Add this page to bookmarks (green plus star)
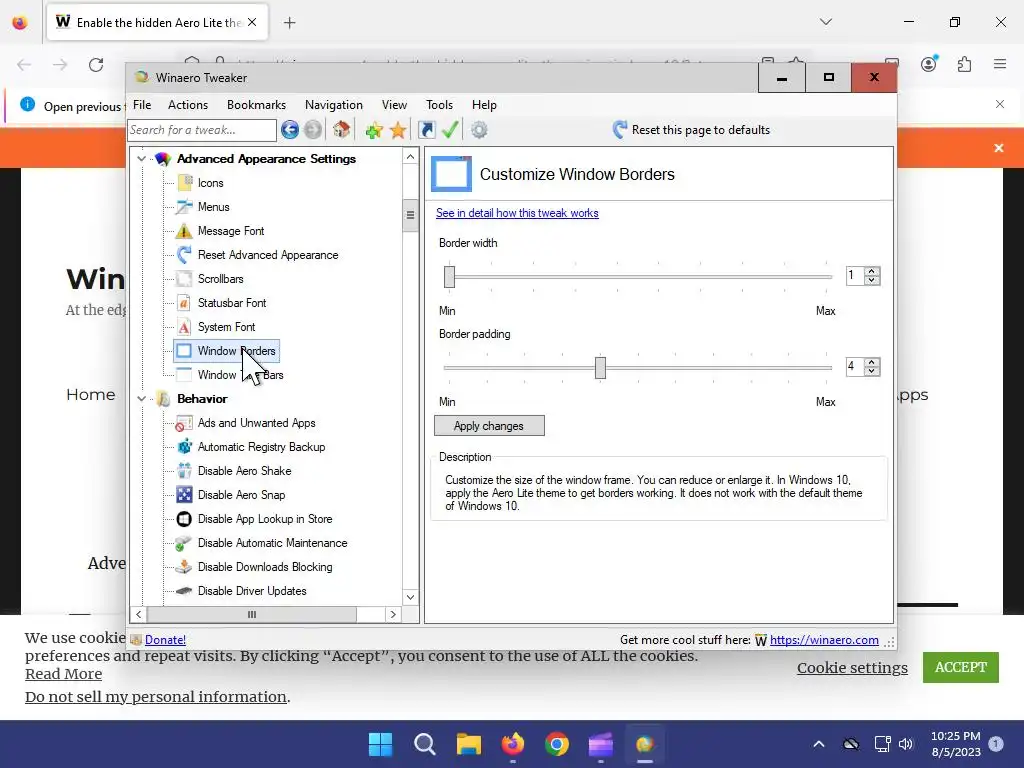 [374, 130]
